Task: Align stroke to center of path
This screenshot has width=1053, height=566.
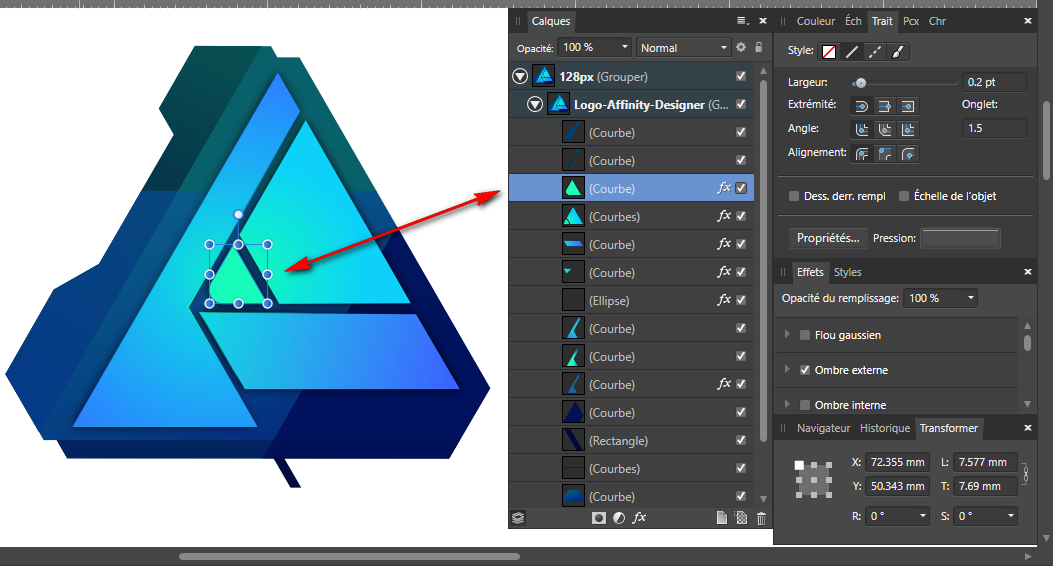Action: pos(862,154)
